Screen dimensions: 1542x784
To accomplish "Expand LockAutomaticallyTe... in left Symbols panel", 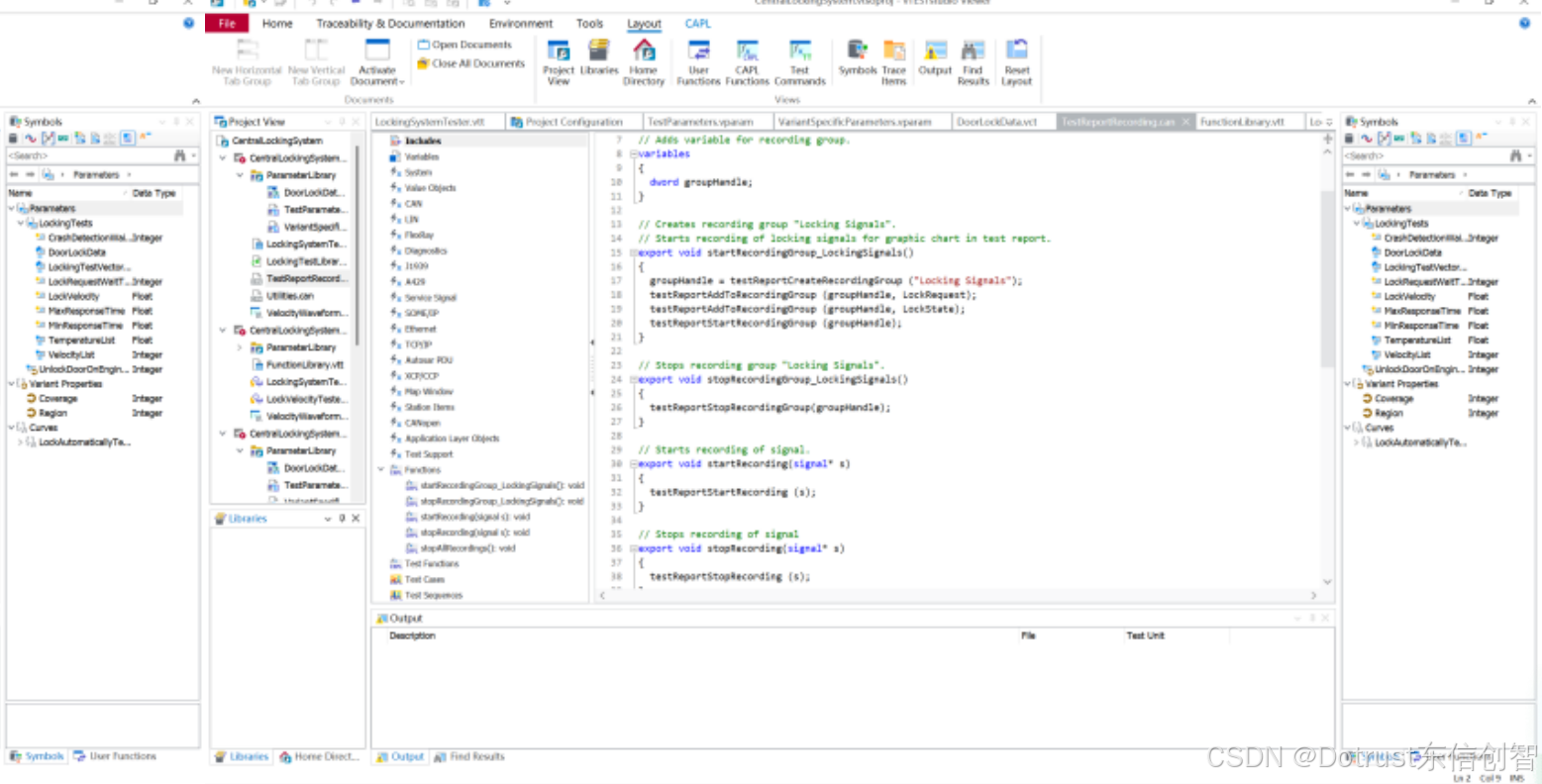I will point(21,442).
